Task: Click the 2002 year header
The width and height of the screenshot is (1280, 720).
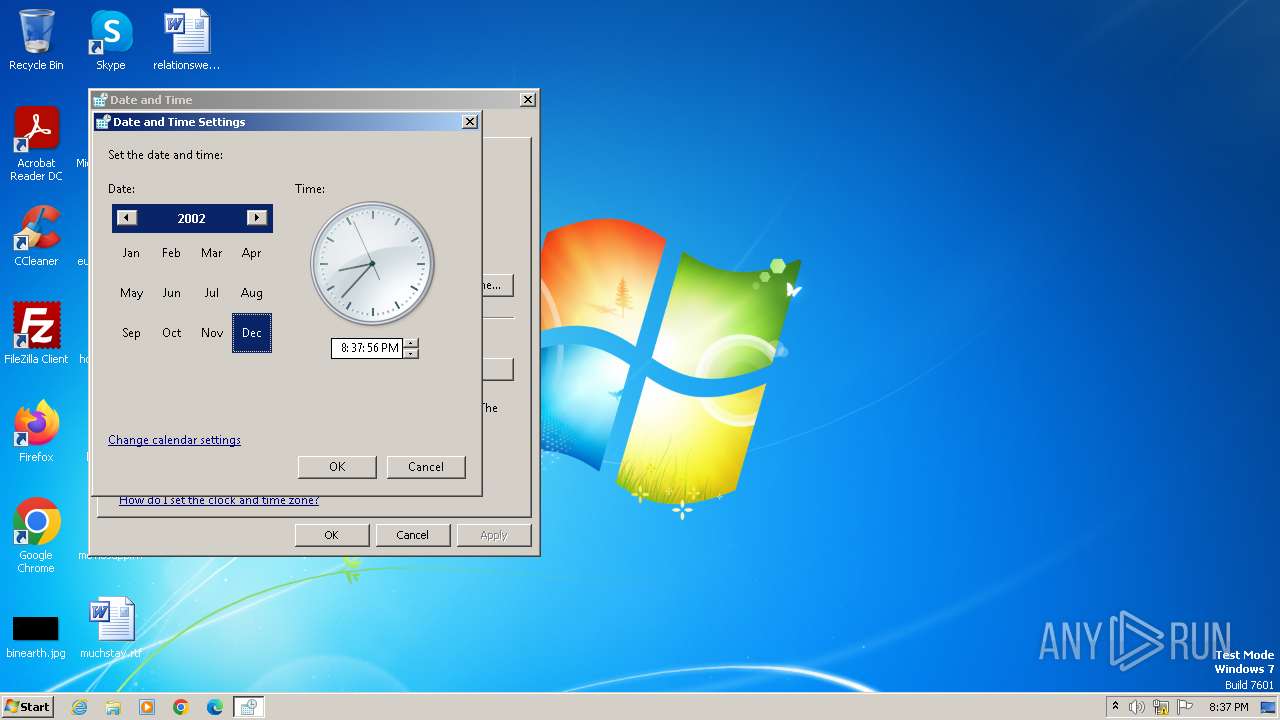Action: [x=192, y=218]
